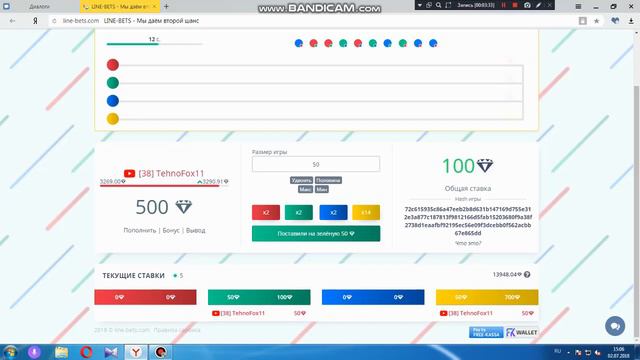Image resolution: width=640 pixels, height=360 pixels.
Task: Click the Половина (half) bet button
Action: tap(328, 180)
